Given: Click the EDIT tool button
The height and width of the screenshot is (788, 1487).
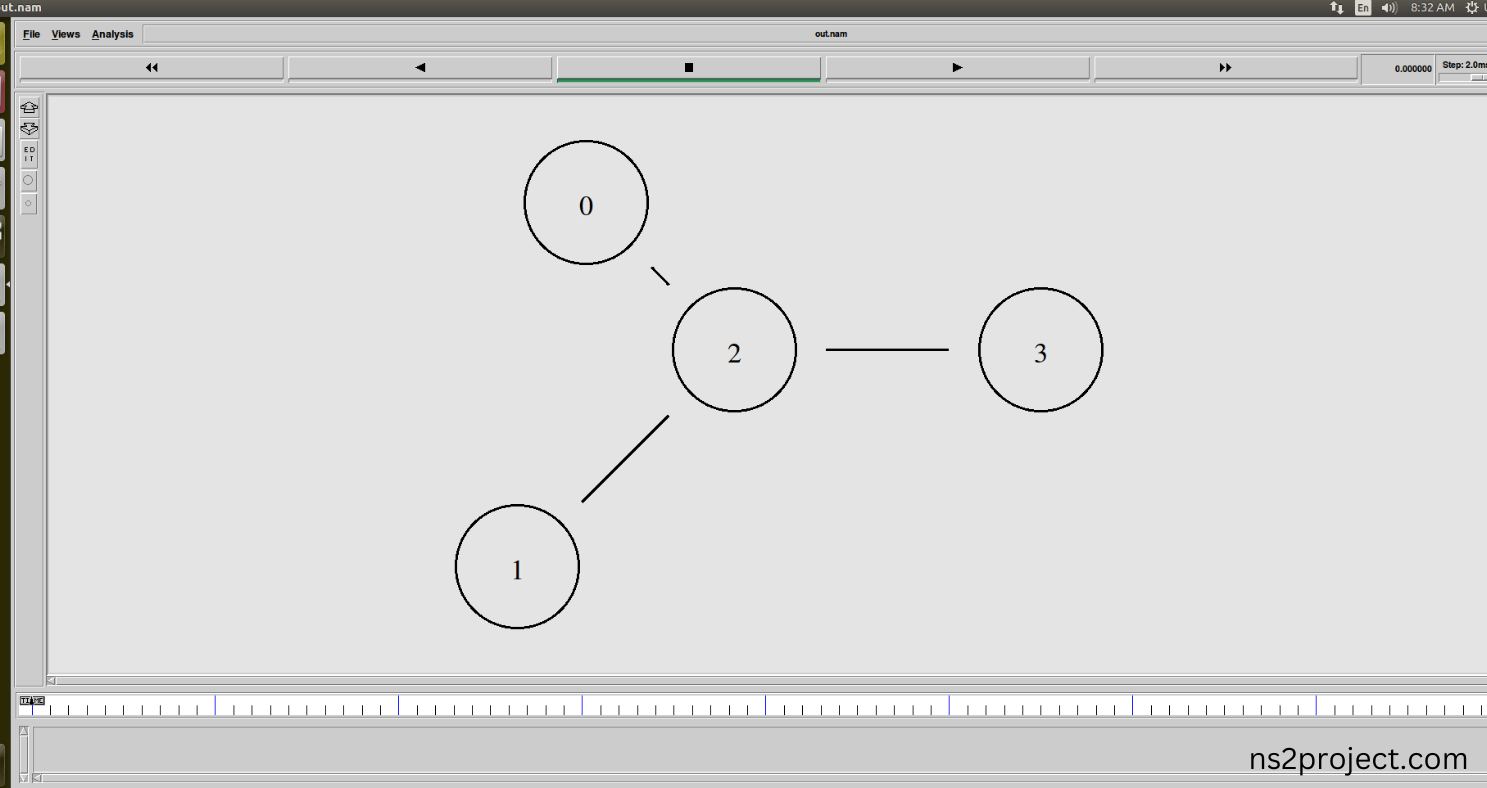Looking at the screenshot, I should (29, 155).
